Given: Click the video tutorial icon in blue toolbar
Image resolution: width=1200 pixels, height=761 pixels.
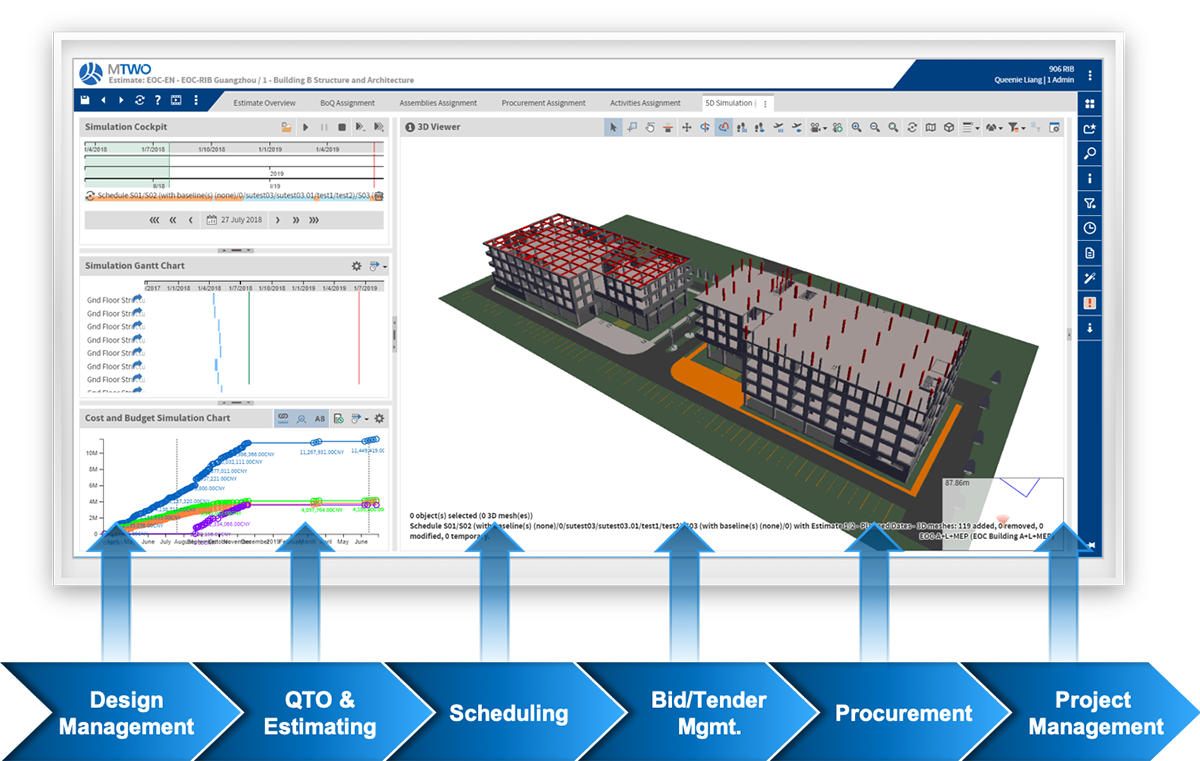Looking at the screenshot, I should (x=176, y=100).
